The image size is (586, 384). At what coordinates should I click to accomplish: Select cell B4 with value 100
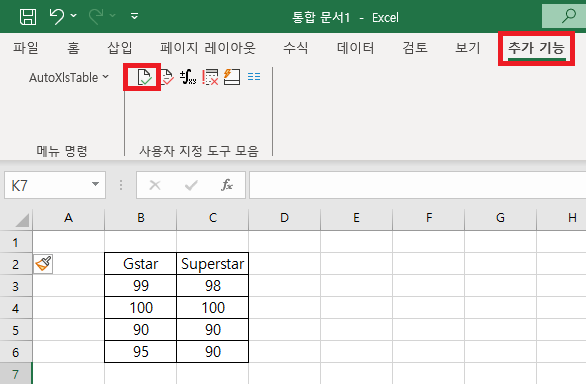coord(141,308)
